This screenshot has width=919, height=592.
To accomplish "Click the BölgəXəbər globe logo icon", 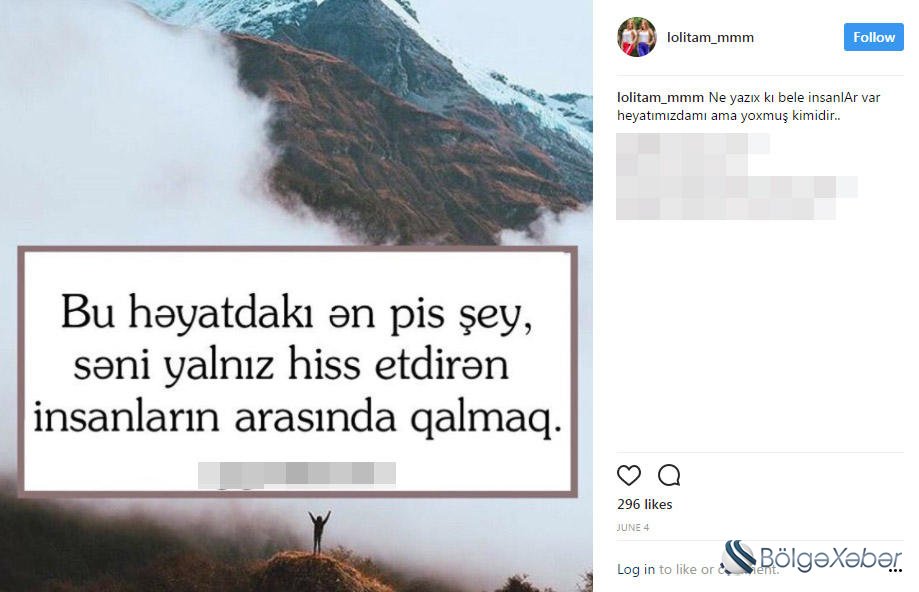I will pos(740,556).
